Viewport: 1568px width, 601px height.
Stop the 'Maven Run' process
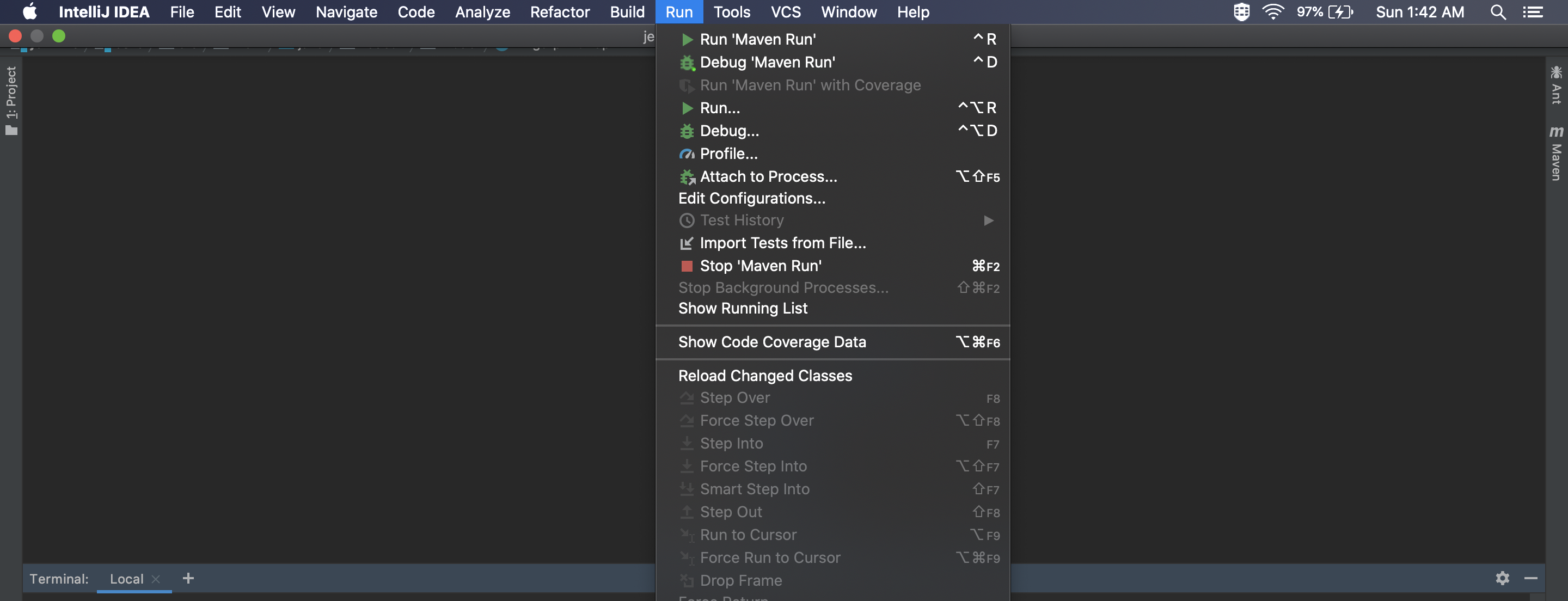tap(759, 266)
